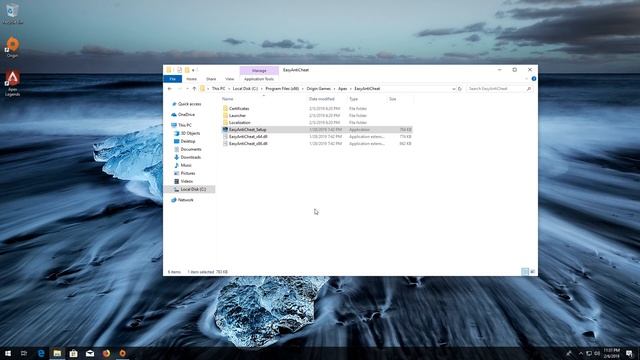The height and width of the screenshot is (360, 640).
Task: Open the Action Center notifications icon
Action: pos(629,353)
